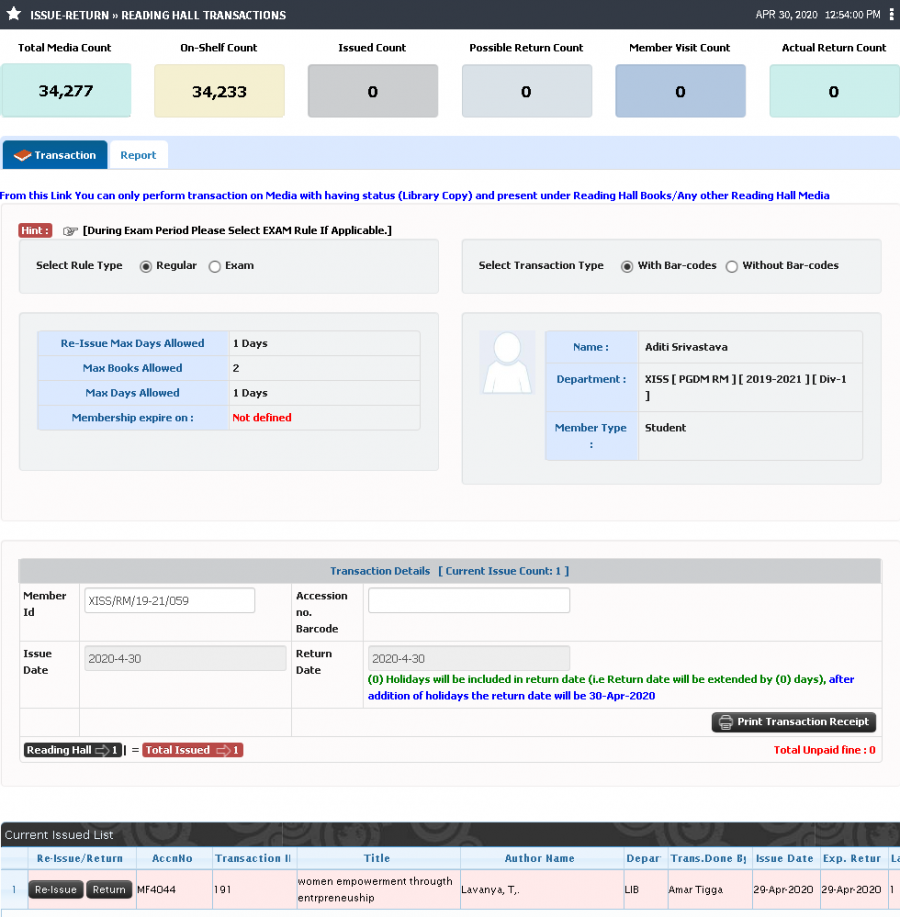Click the Issued Count tile
Screen dimensions: 900x917
373,91
